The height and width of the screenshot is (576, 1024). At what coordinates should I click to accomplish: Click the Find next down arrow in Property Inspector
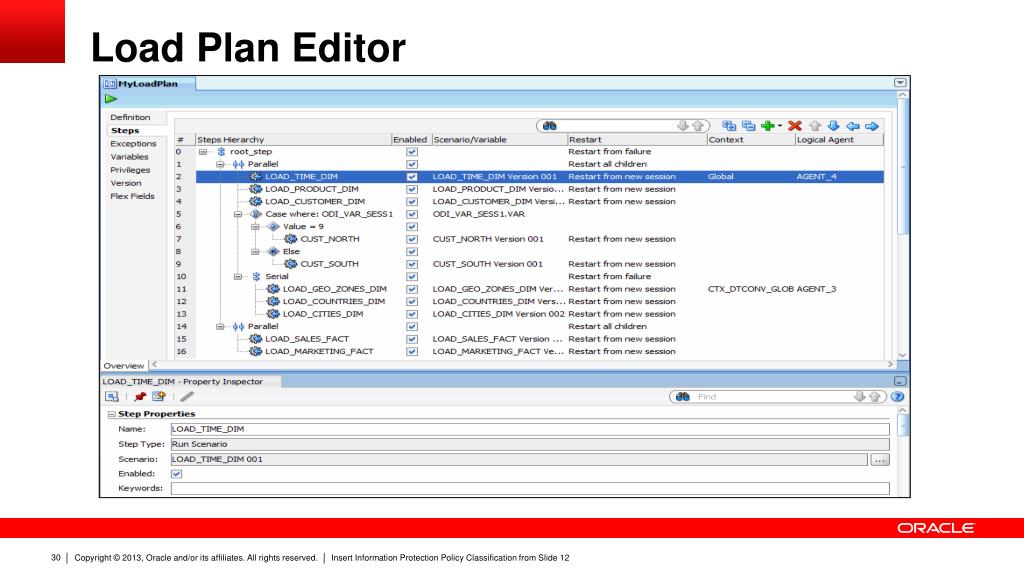tap(859, 396)
